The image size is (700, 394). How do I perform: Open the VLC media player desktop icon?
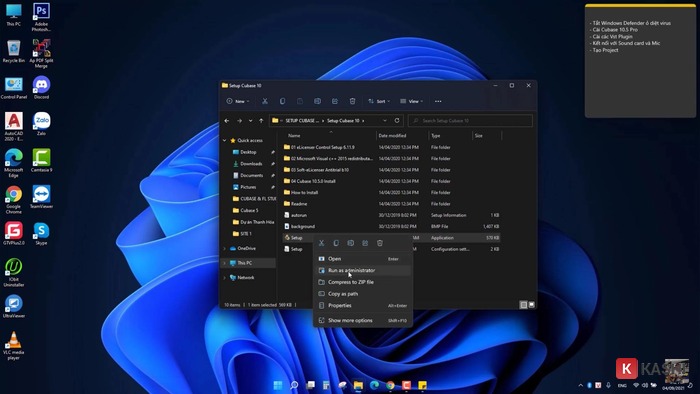14,346
